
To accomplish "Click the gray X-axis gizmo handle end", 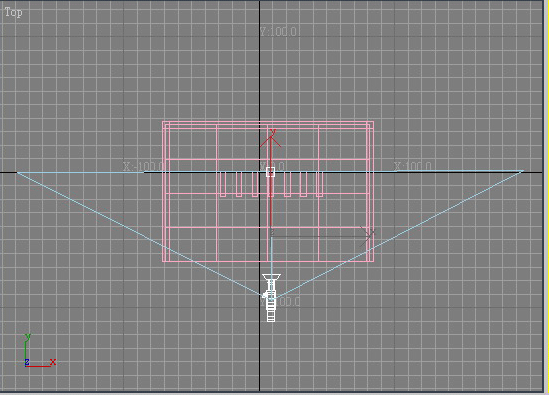I will click(368, 236).
